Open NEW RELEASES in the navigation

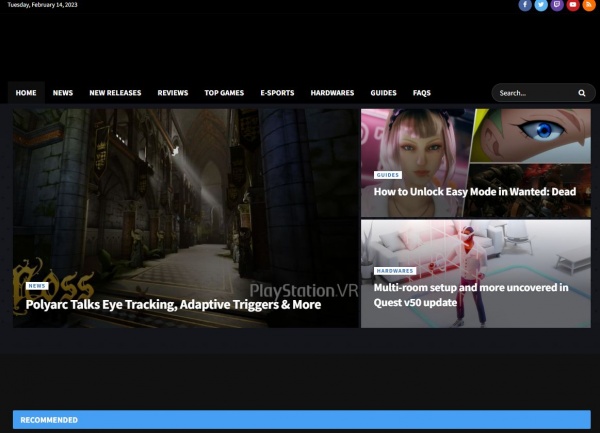click(x=115, y=93)
